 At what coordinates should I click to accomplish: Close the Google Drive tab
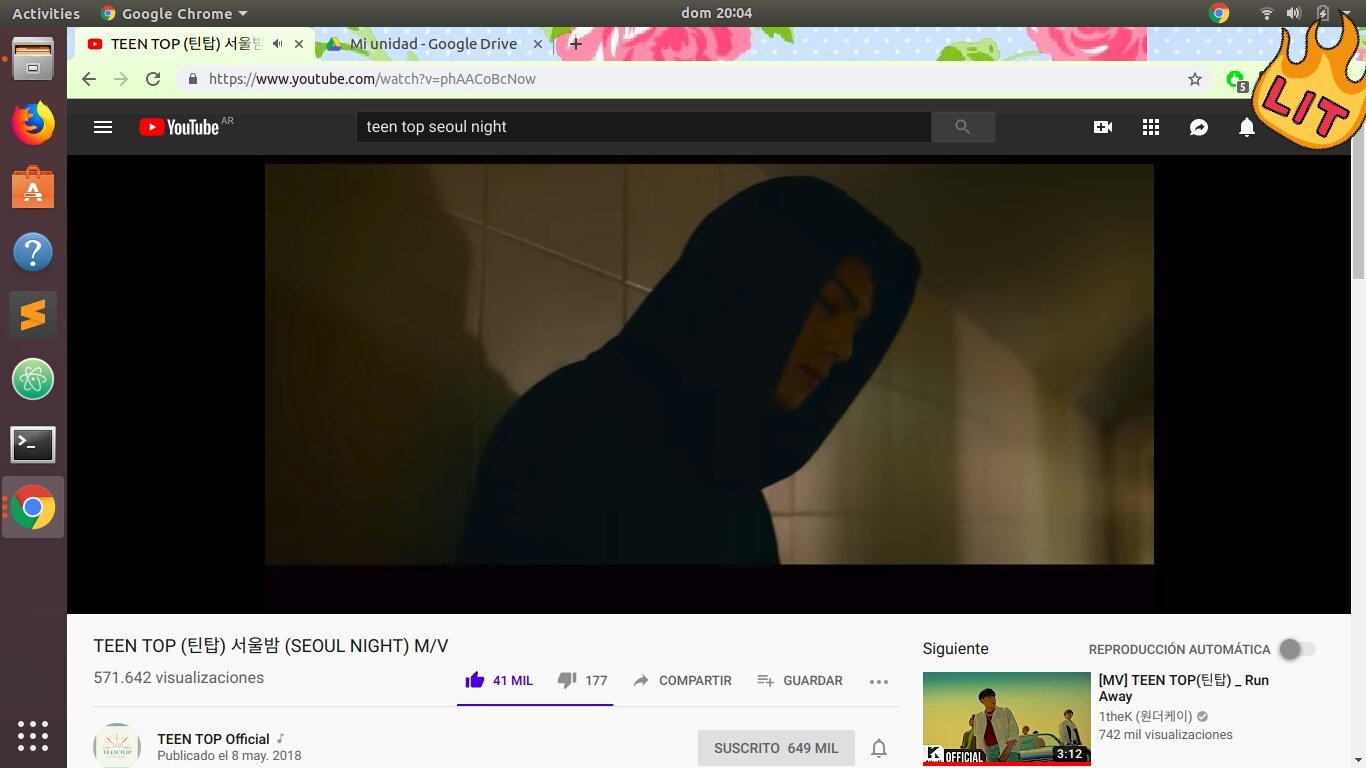click(x=538, y=44)
